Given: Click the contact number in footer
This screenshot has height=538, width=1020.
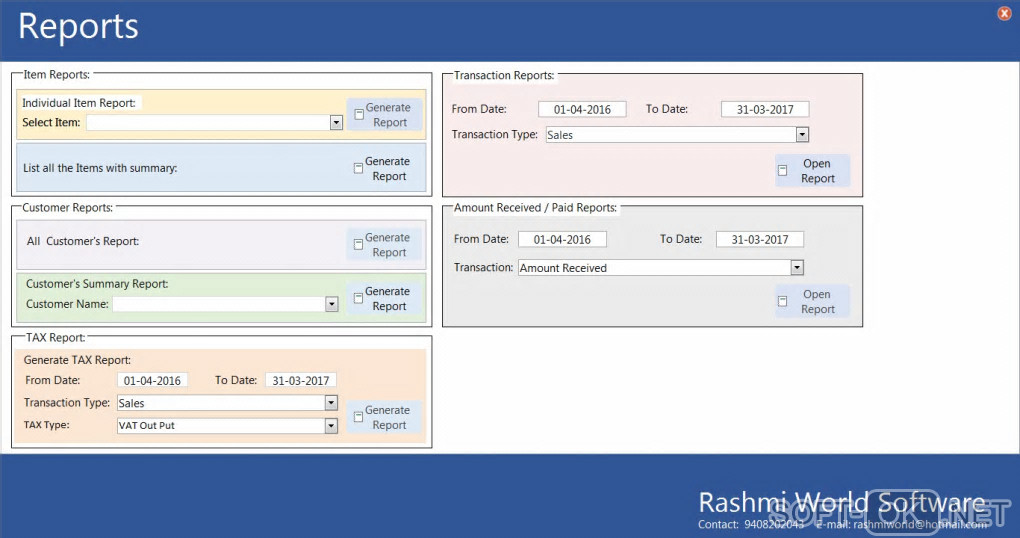Looking at the screenshot, I should [774, 524].
